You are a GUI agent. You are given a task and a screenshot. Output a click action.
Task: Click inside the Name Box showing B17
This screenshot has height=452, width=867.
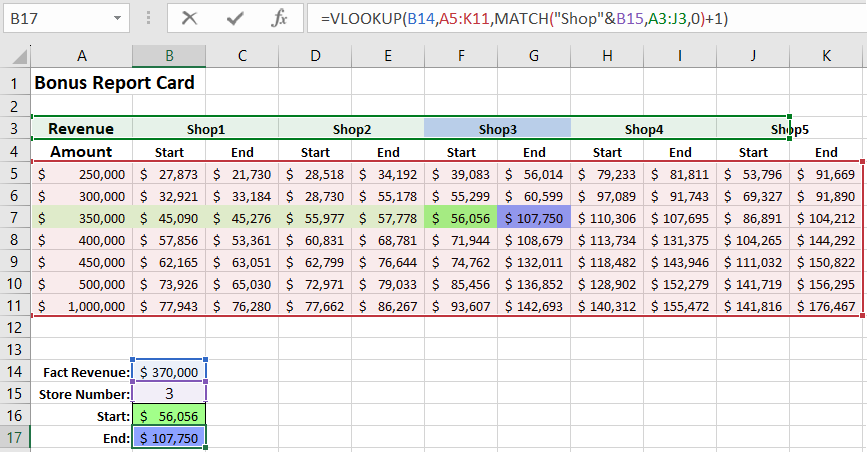coord(55,18)
